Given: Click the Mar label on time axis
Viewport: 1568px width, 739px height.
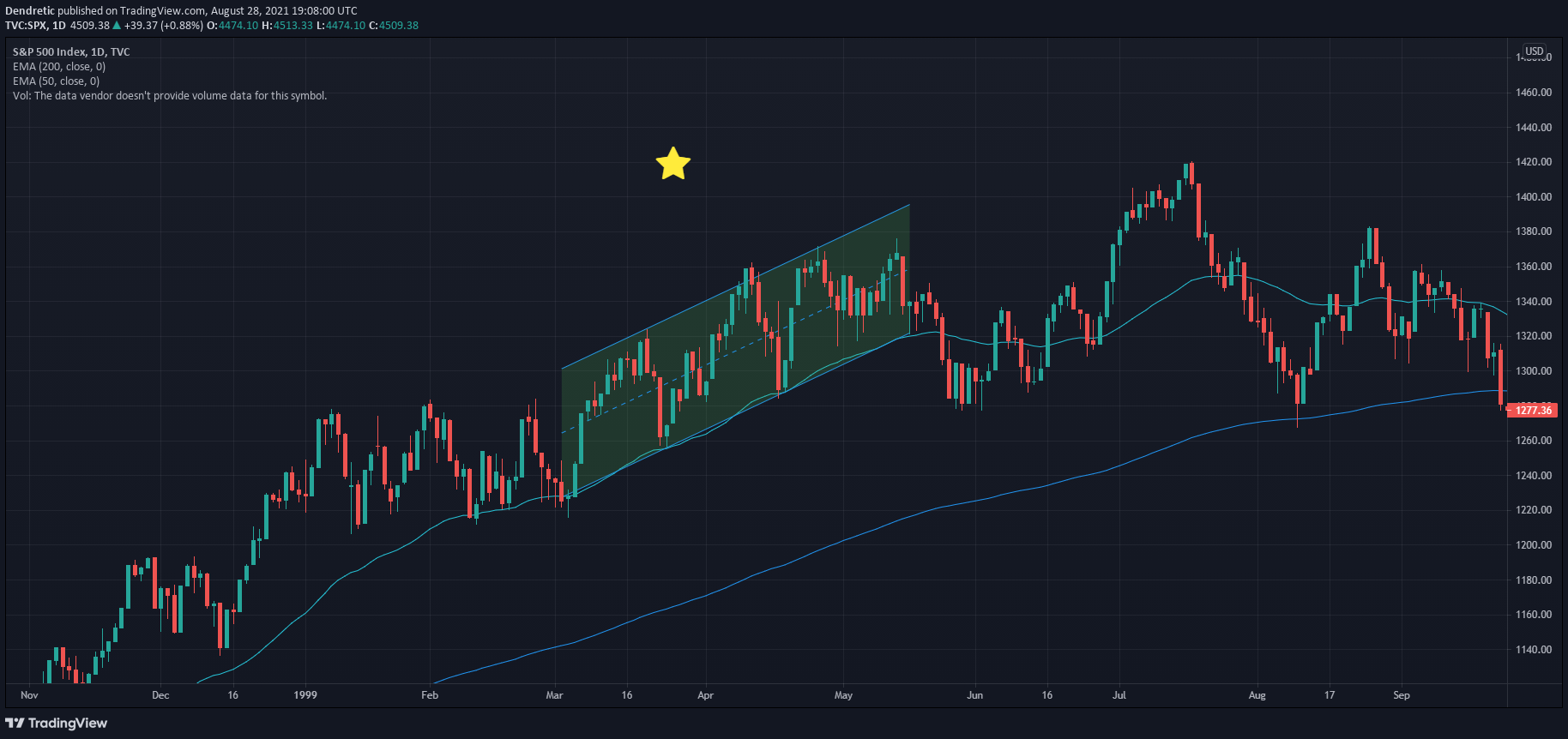Looking at the screenshot, I should pyautogui.click(x=554, y=695).
